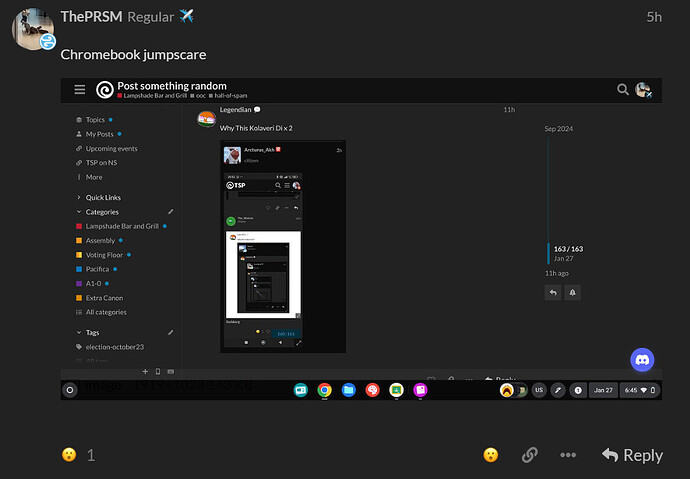690x479 pixels.
Task: Open the forum search magnifier
Action: (623, 90)
